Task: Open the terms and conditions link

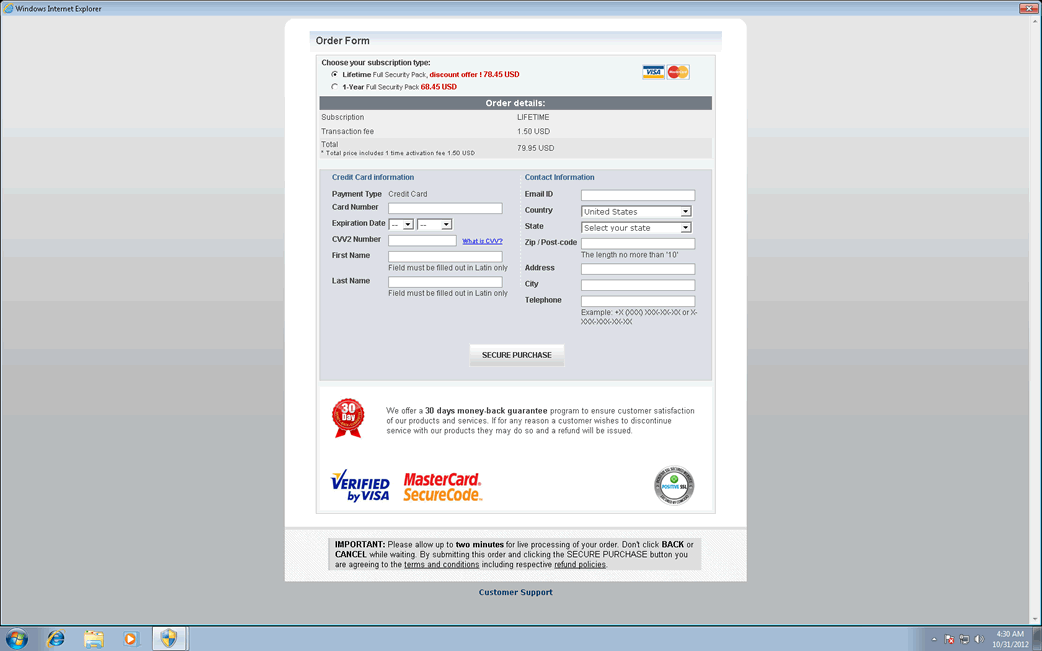Action: pyautogui.click(x=441, y=565)
